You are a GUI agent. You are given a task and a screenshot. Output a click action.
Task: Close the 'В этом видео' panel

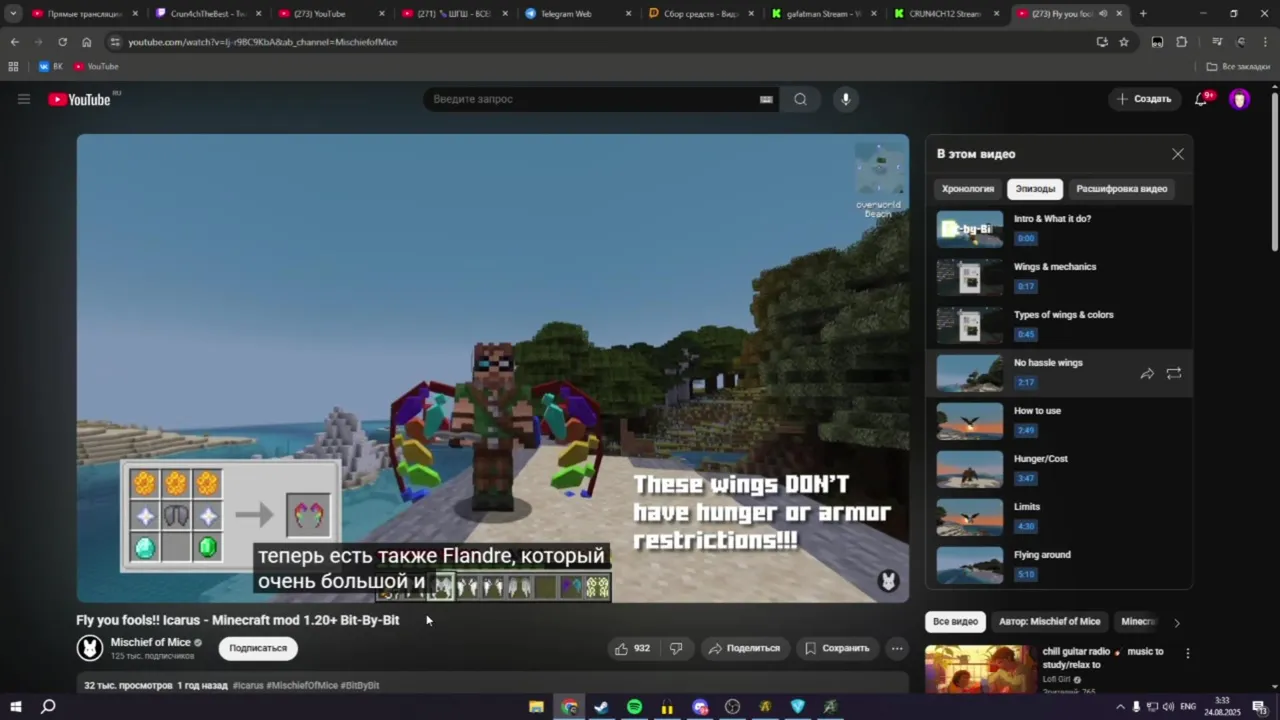(x=1178, y=154)
